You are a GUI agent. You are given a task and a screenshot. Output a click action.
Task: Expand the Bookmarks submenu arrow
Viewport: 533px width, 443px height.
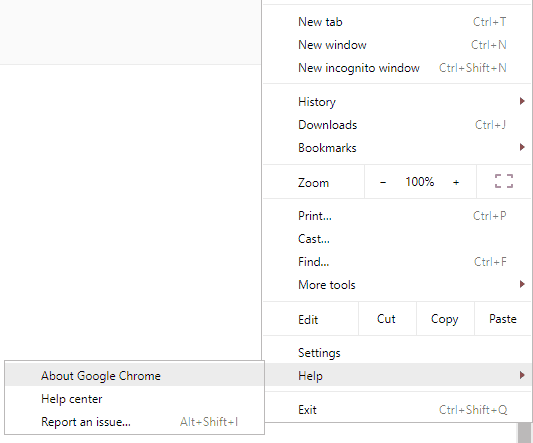[522, 147]
